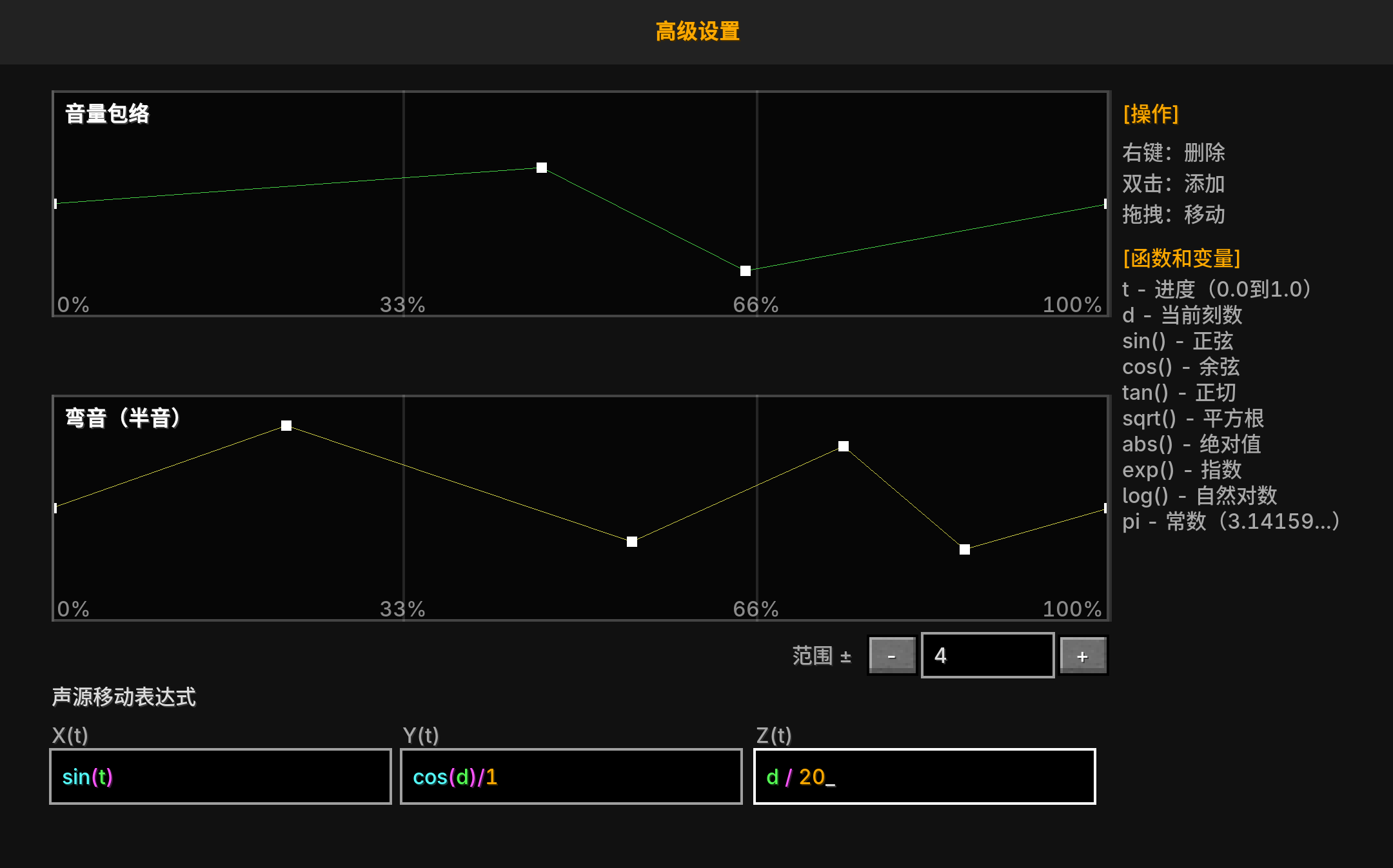1393x868 pixels.
Task: Select the second pitch bend peak after 66%
Action: pos(844,446)
